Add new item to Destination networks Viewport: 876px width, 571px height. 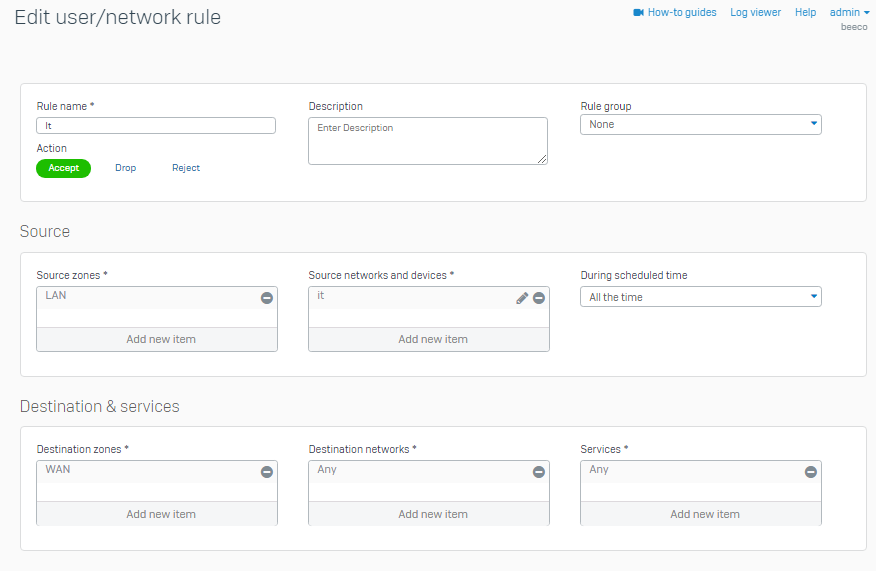coord(429,514)
